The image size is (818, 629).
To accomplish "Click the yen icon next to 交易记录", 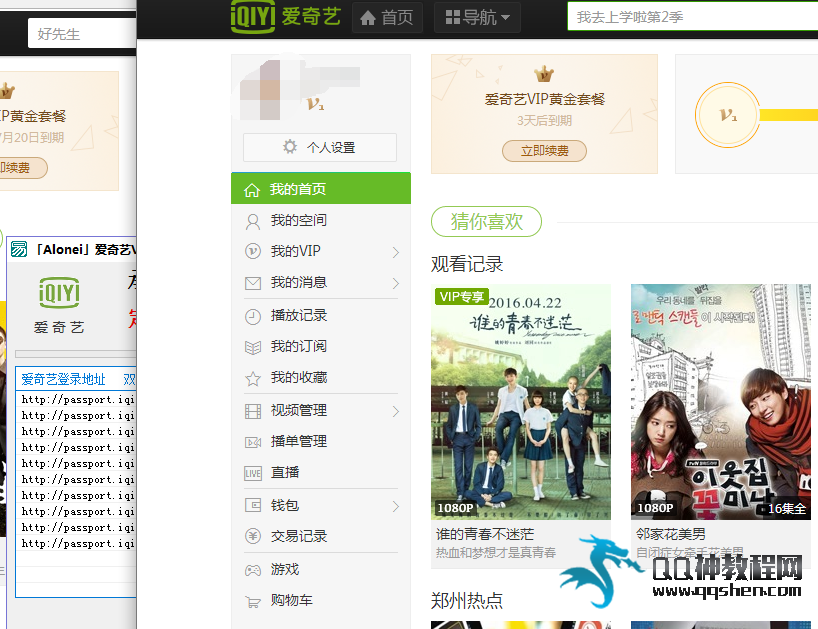I will (253, 536).
